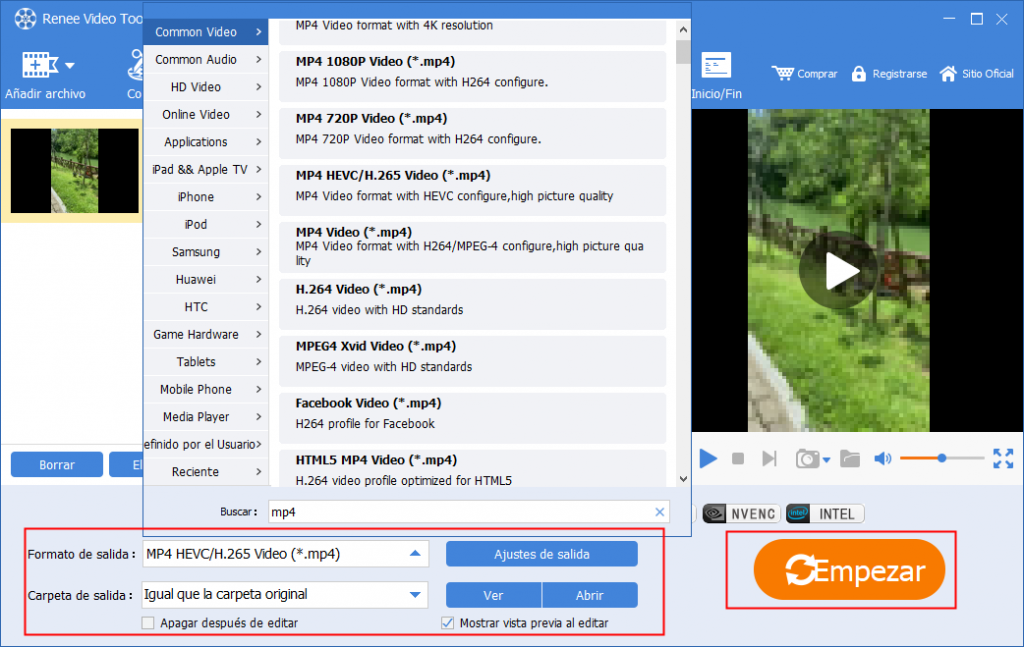Open Registrarse with the lock icon
The height and width of the screenshot is (647, 1024).
point(858,73)
